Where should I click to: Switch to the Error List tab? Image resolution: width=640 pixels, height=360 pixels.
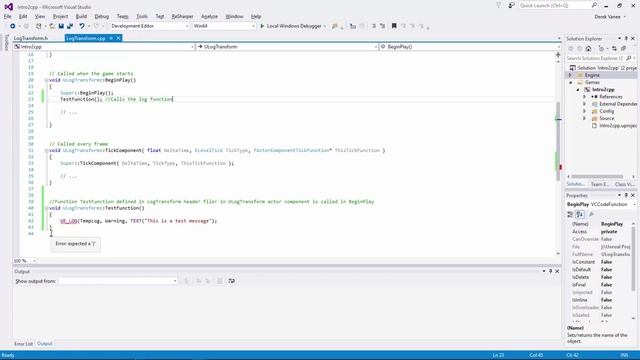click(x=23, y=344)
